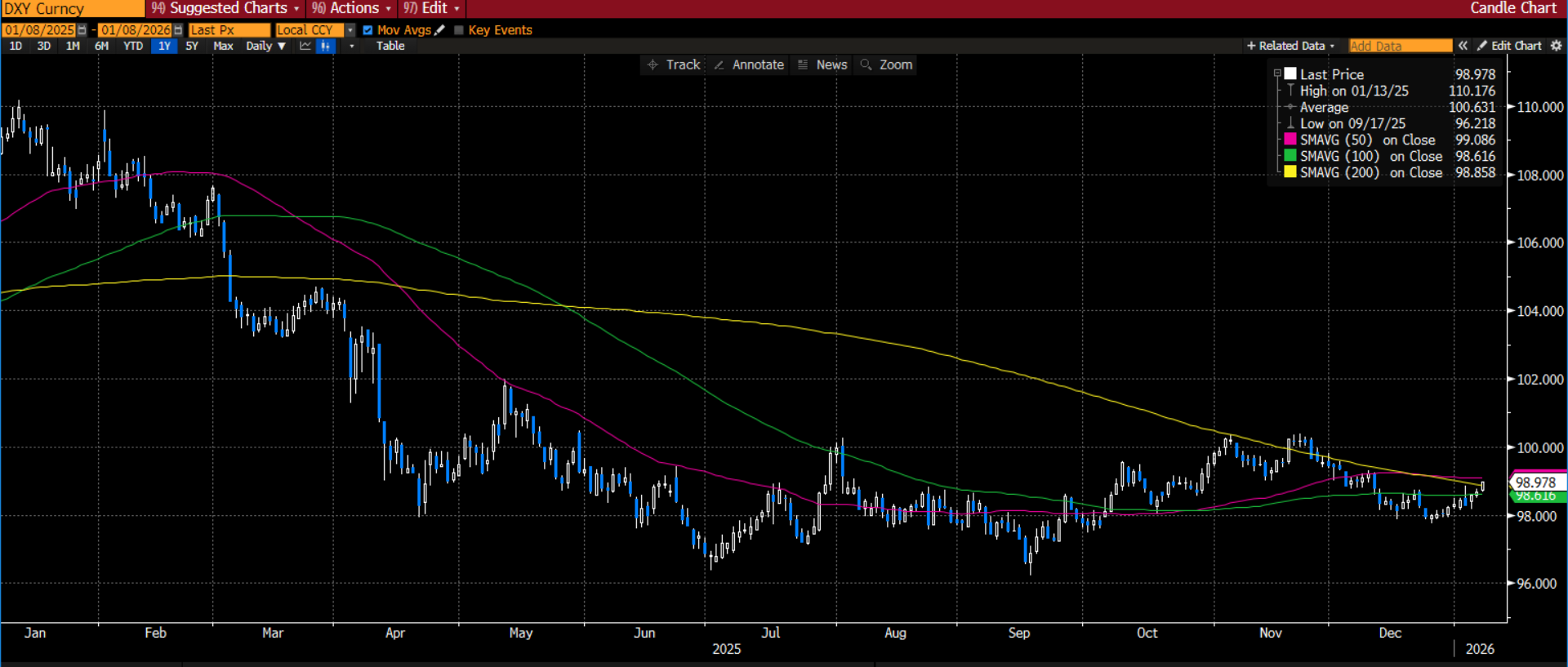Open chart settings gear icon
The height and width of the screenshot is (667, 1568).
[1556, 46]
